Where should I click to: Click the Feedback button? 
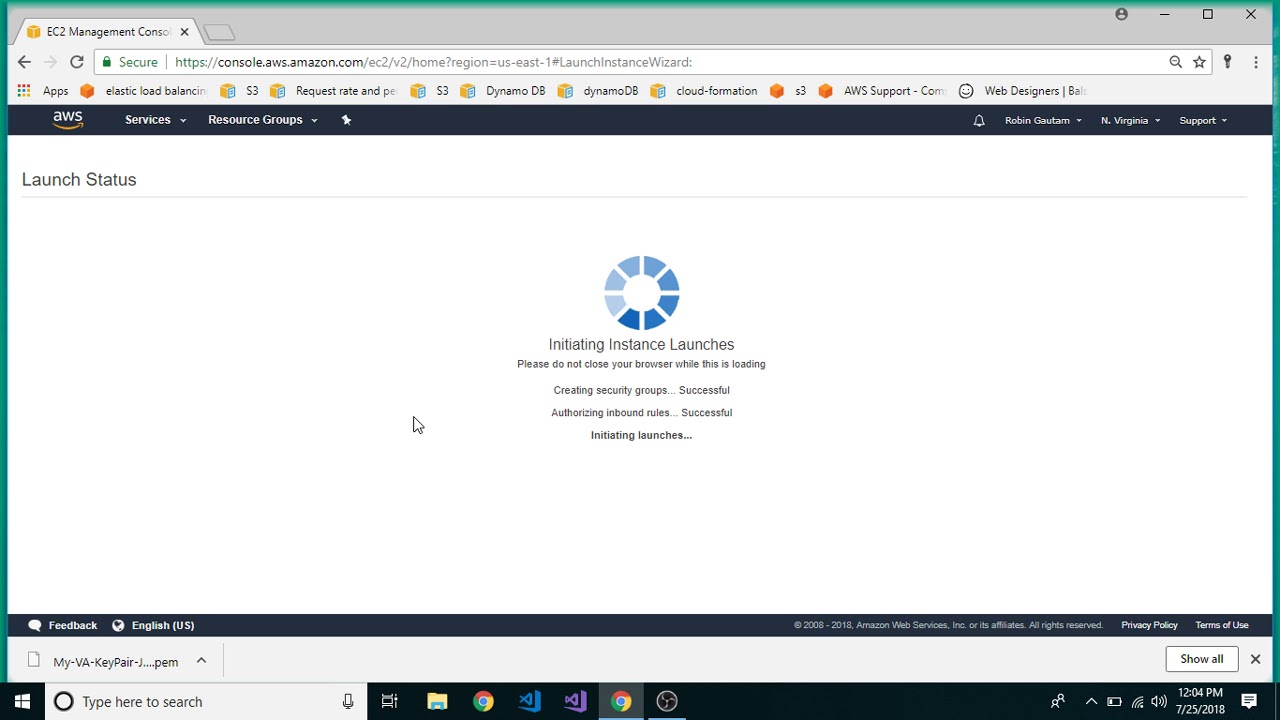coord(63,625)
